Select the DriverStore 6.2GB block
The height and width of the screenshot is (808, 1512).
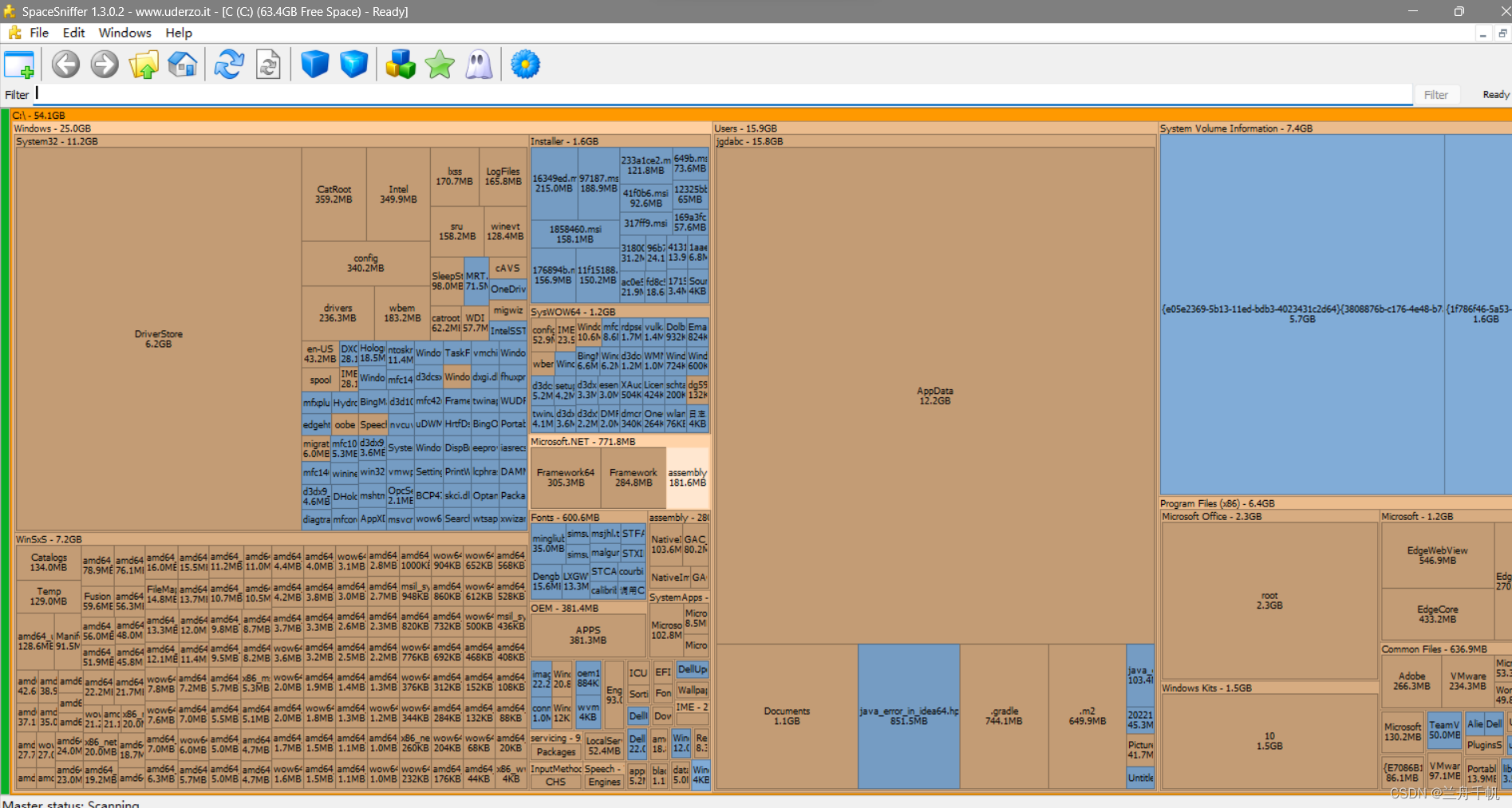click(x=158, y=339)
